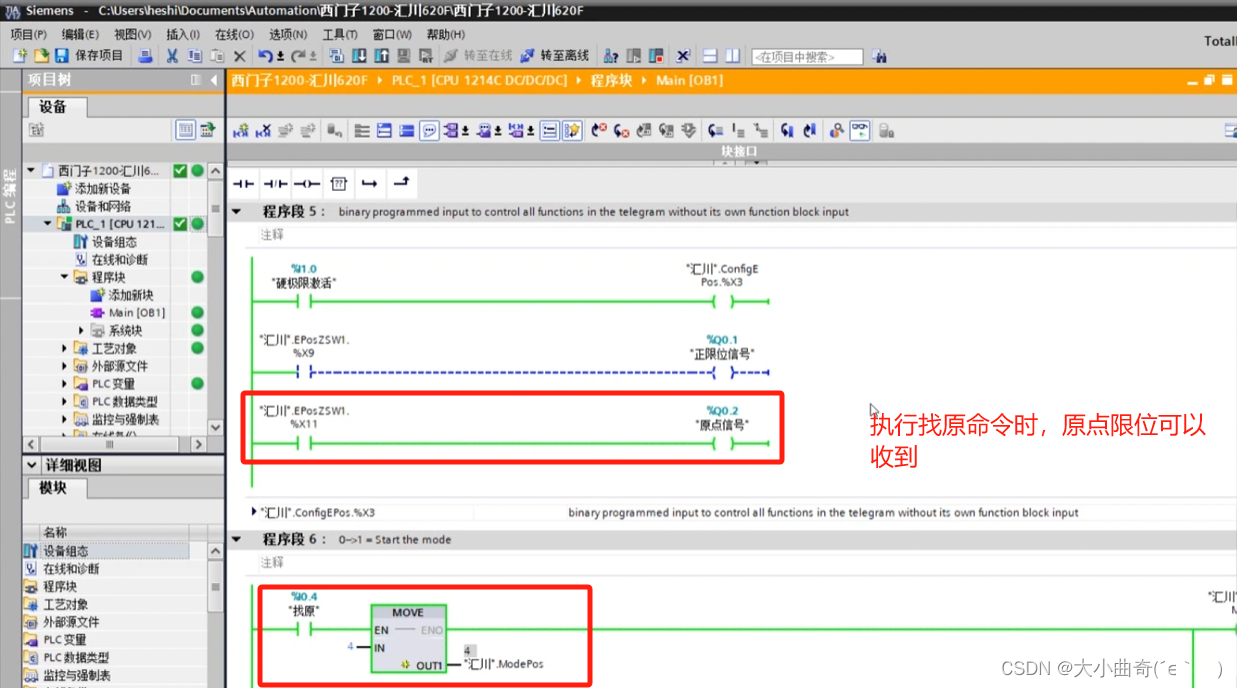Click the vertical split editor icon
This screenshot has width=1237, height=688.
(x=733, y=56)
